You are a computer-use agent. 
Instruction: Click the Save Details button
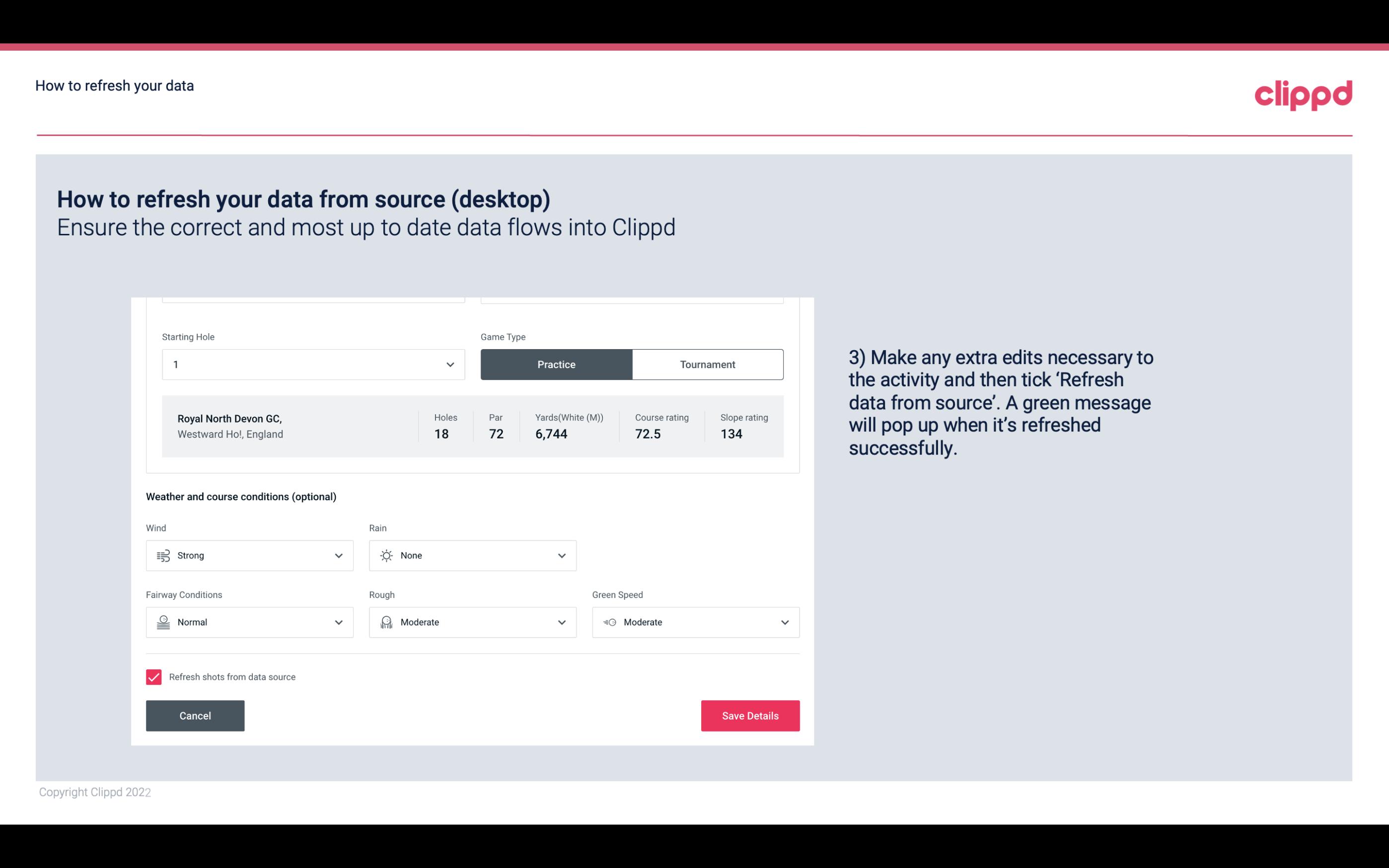pyautogui.click(x=750, y=715)
